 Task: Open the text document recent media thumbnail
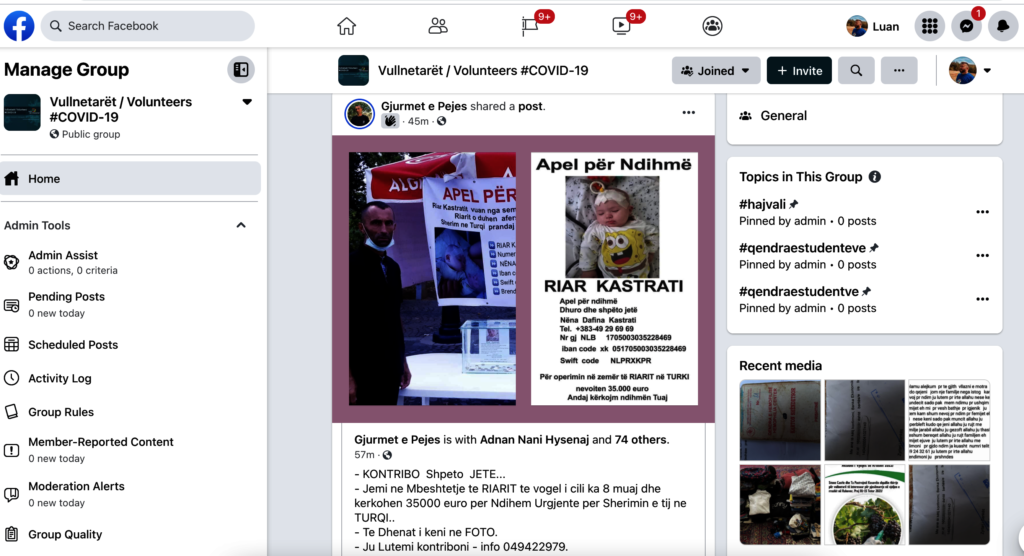(949, 420)
